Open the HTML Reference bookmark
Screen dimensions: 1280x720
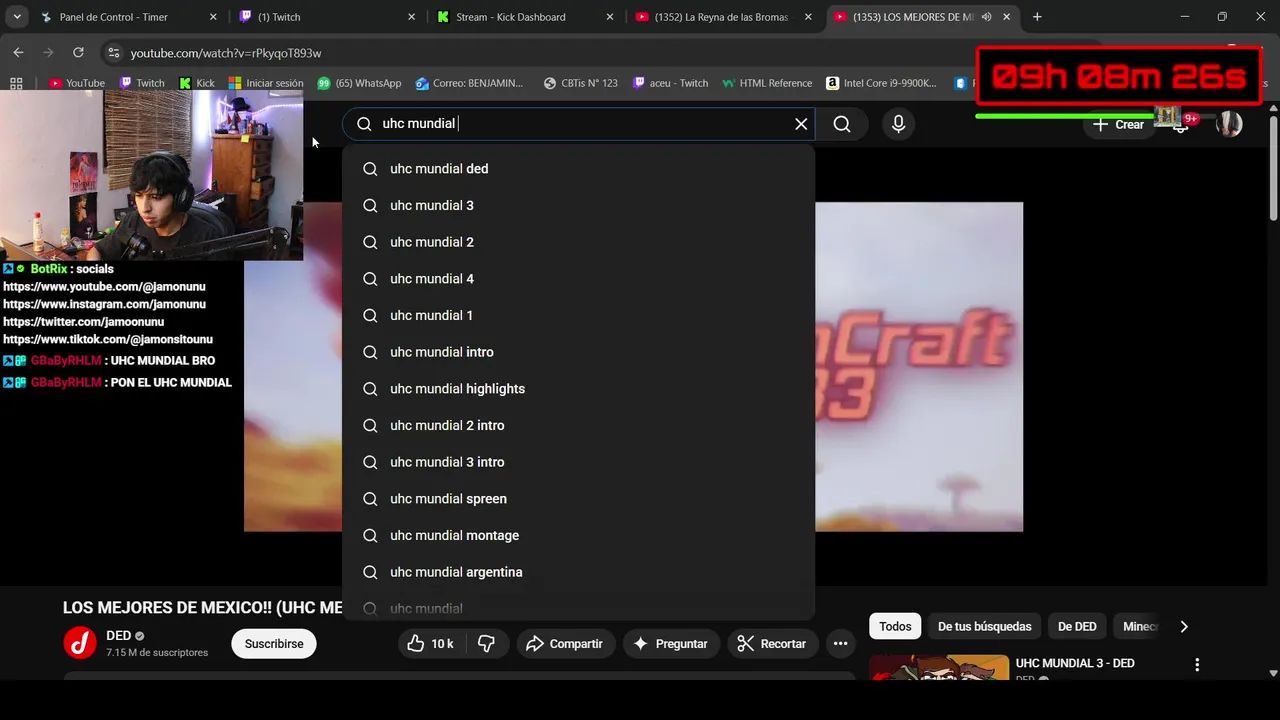click(768, 83)
